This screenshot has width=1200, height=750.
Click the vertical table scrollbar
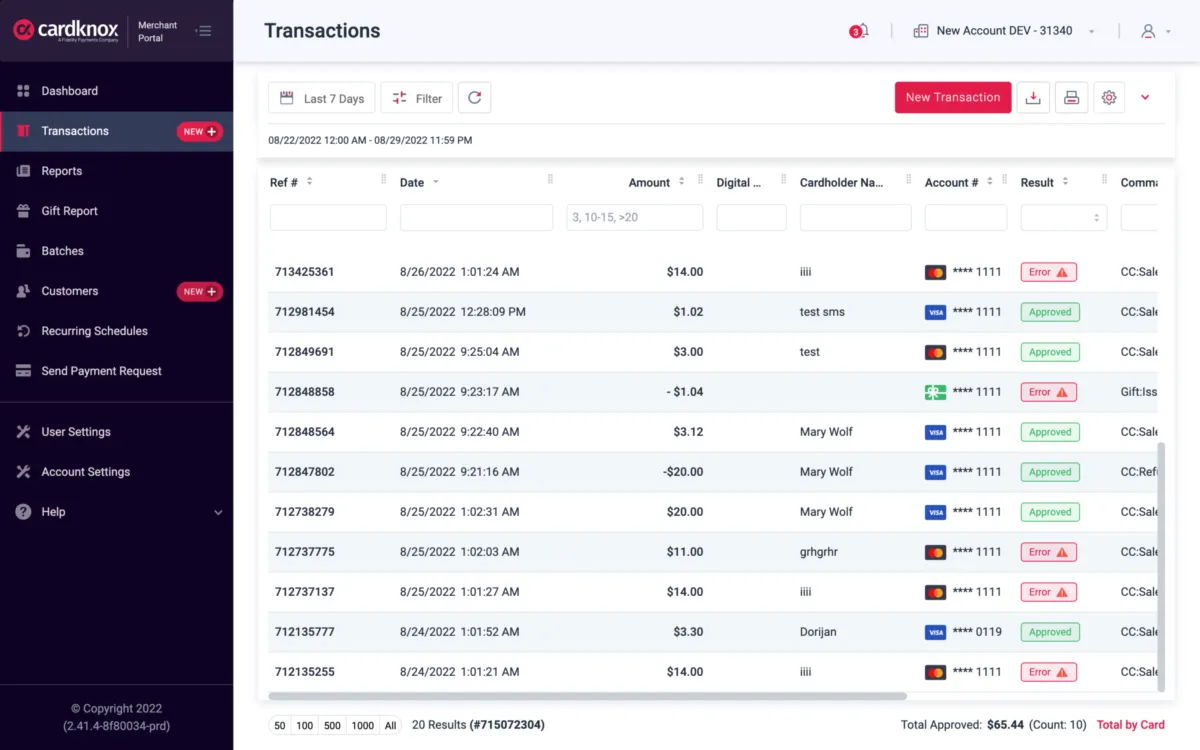[x=1161, y=567]
